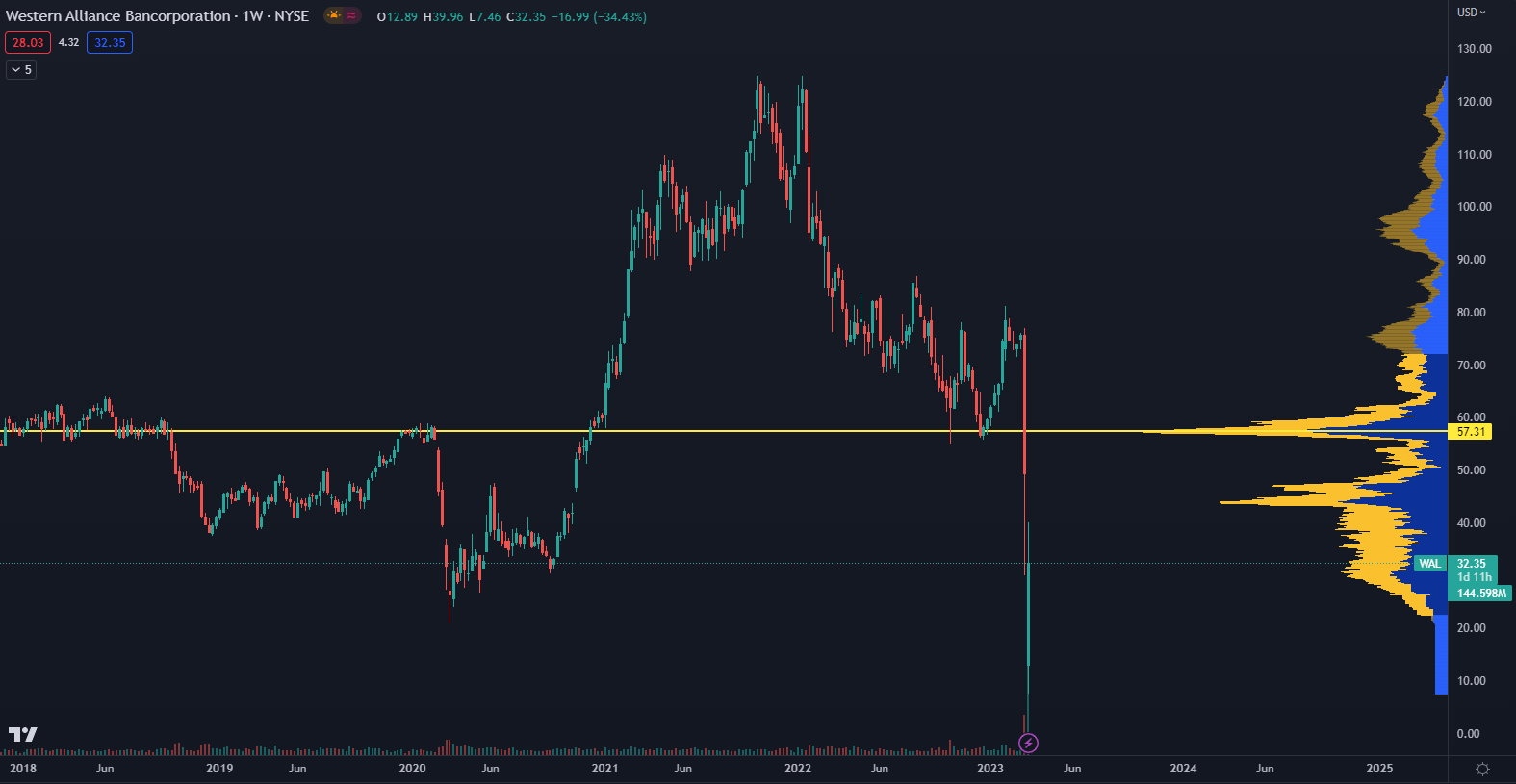This screenshot has width=1516, height=784.
Task: Click the red 28.03 sell price button
Action: pyautogui.click(x=28, y=42)
